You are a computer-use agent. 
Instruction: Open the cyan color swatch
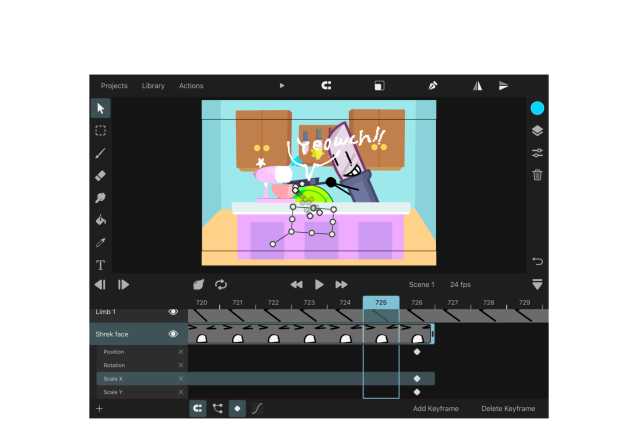tap(537, 108)
